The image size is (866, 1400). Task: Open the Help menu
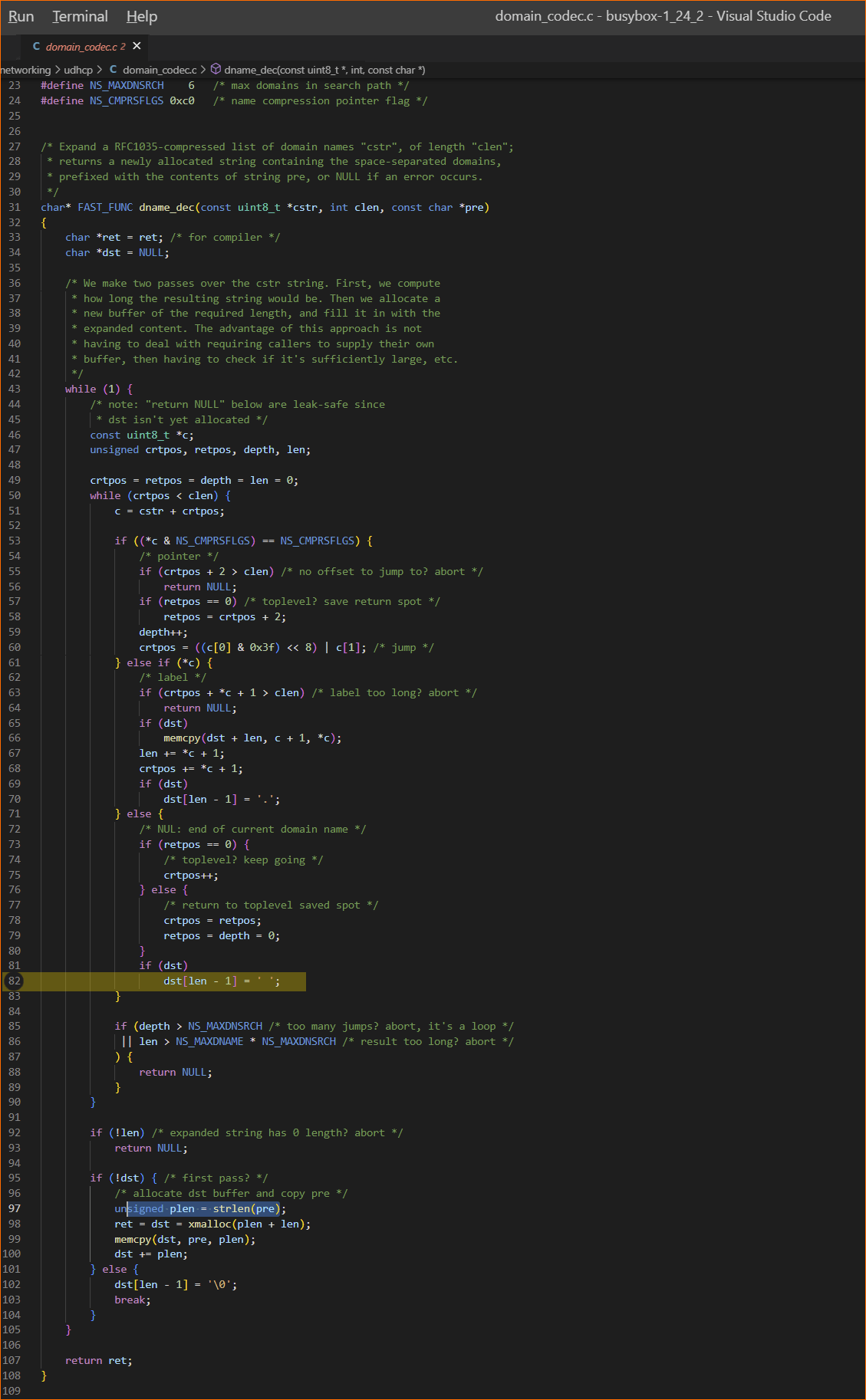point(141,16)
